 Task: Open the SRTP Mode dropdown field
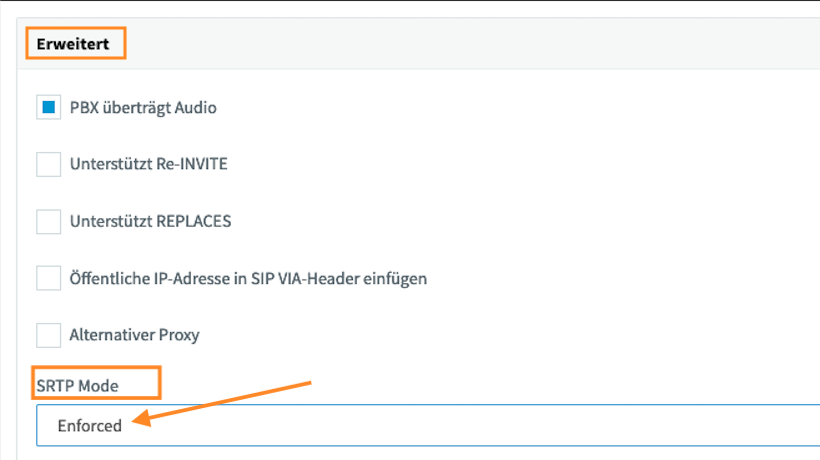tap(428, 425)
